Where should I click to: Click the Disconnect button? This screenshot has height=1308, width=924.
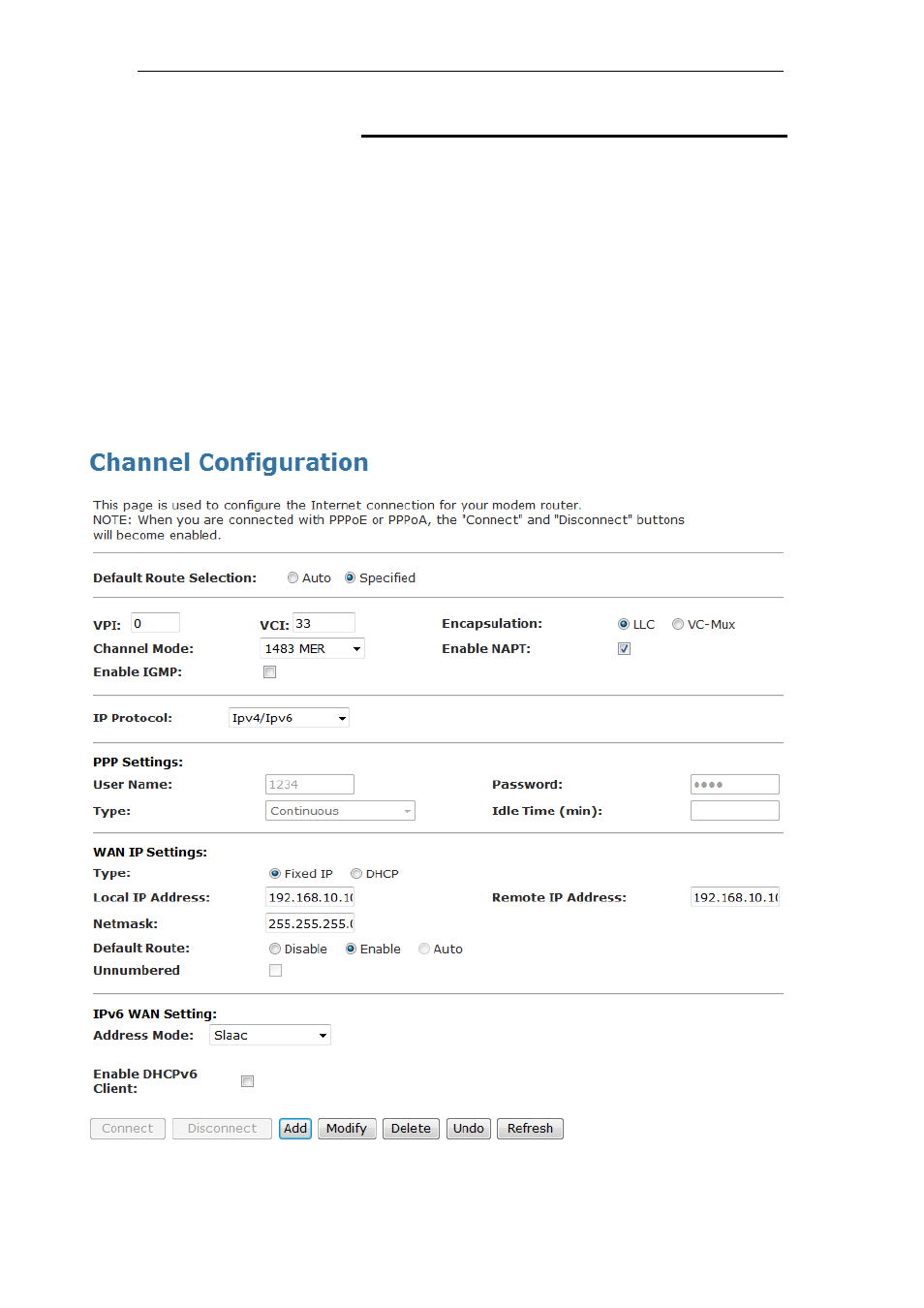[x=222, y=1129]
